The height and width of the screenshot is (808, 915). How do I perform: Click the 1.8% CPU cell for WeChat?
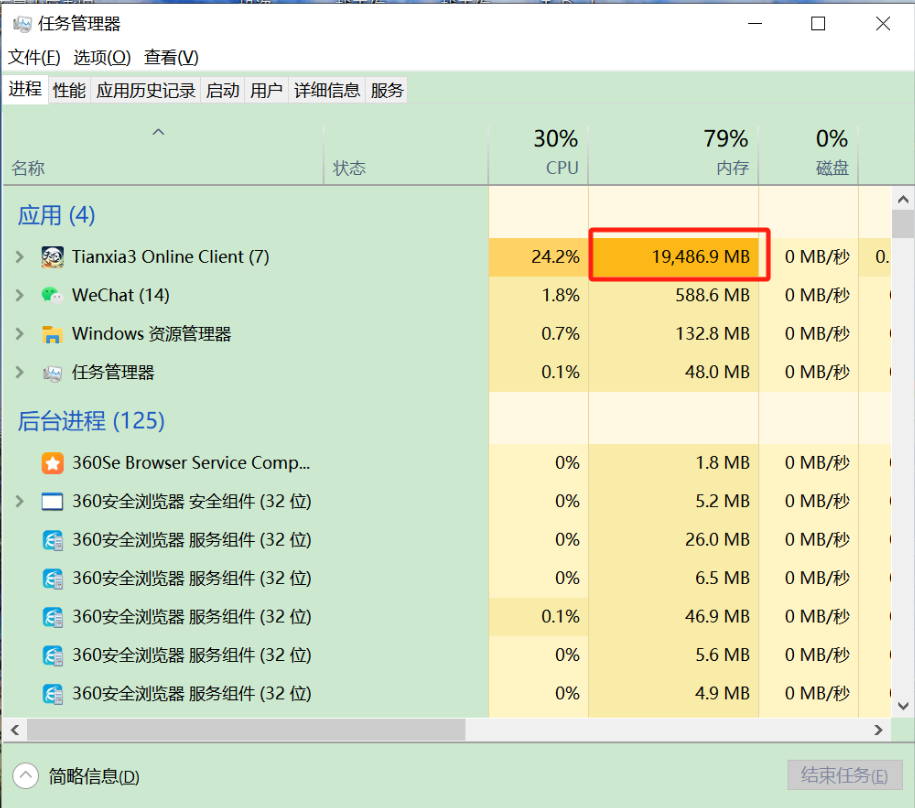(538, 295)
